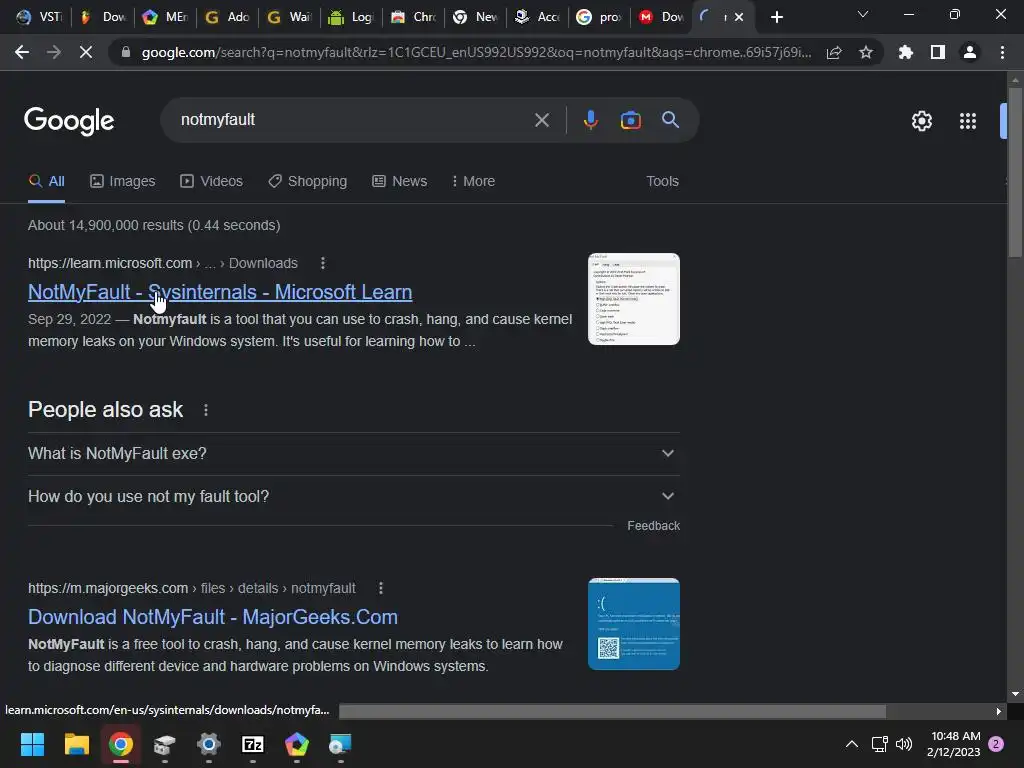Open the volume control in tray

(x=904, y=744)
